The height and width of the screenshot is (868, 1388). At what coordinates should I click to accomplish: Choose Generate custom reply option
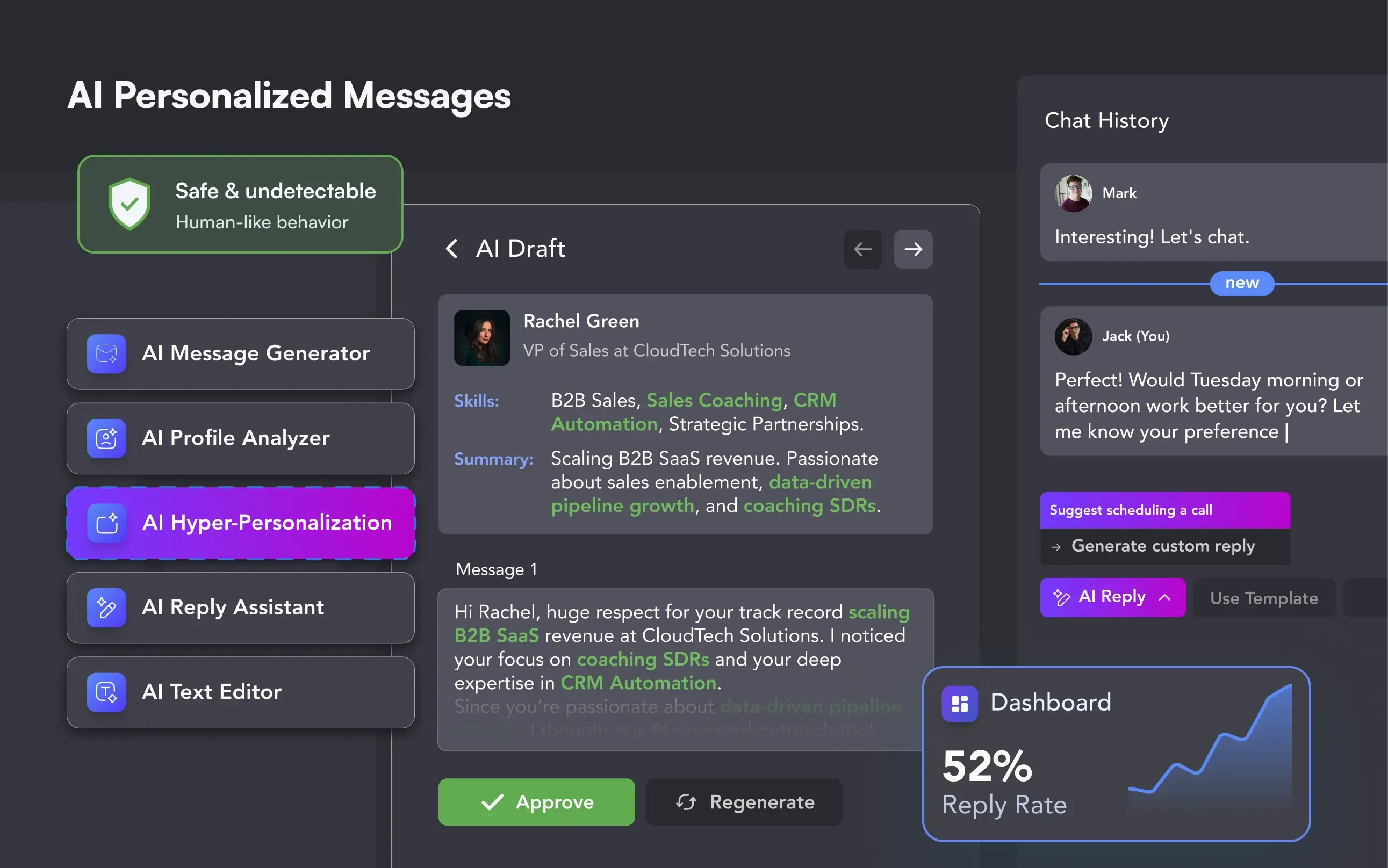[x=1164, y=546]
